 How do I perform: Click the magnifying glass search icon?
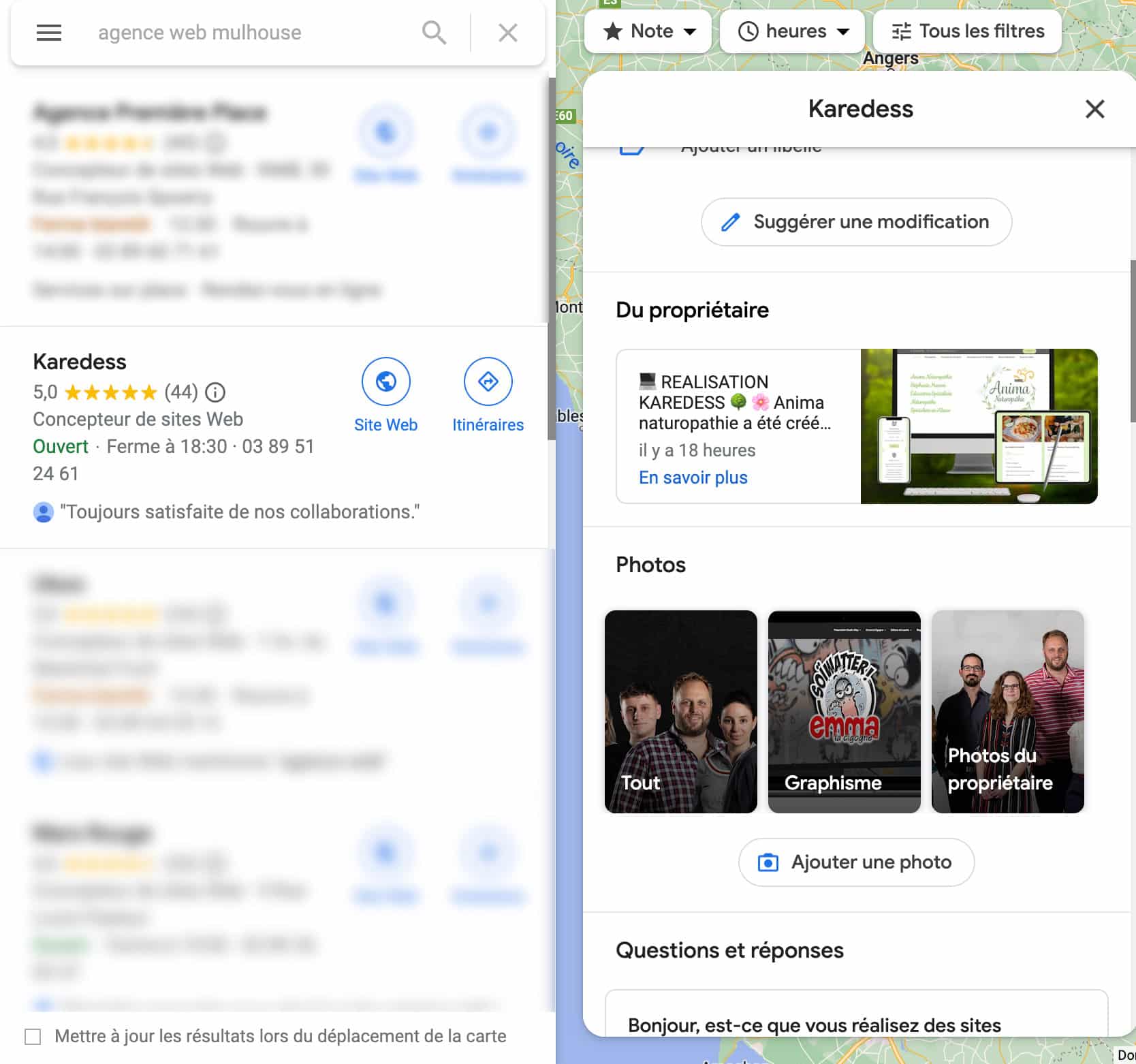(x=434, y=33)
